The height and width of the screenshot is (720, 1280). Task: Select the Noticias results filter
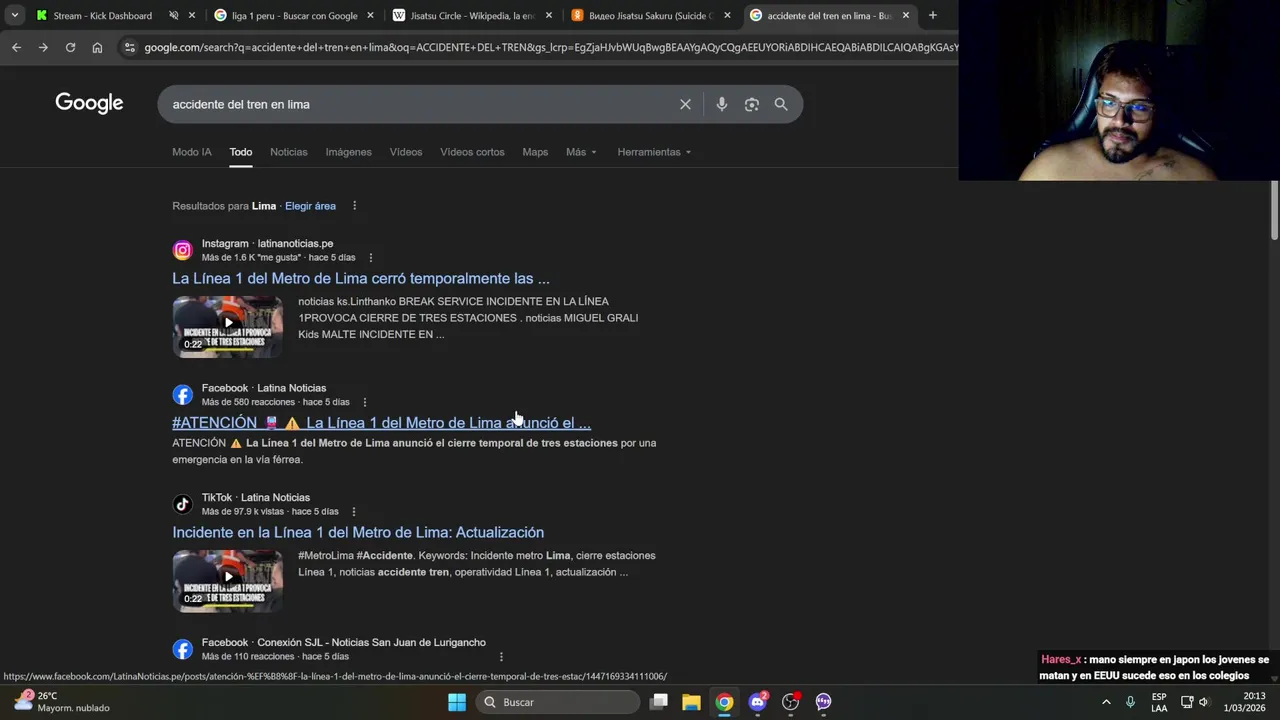[289, 152]
